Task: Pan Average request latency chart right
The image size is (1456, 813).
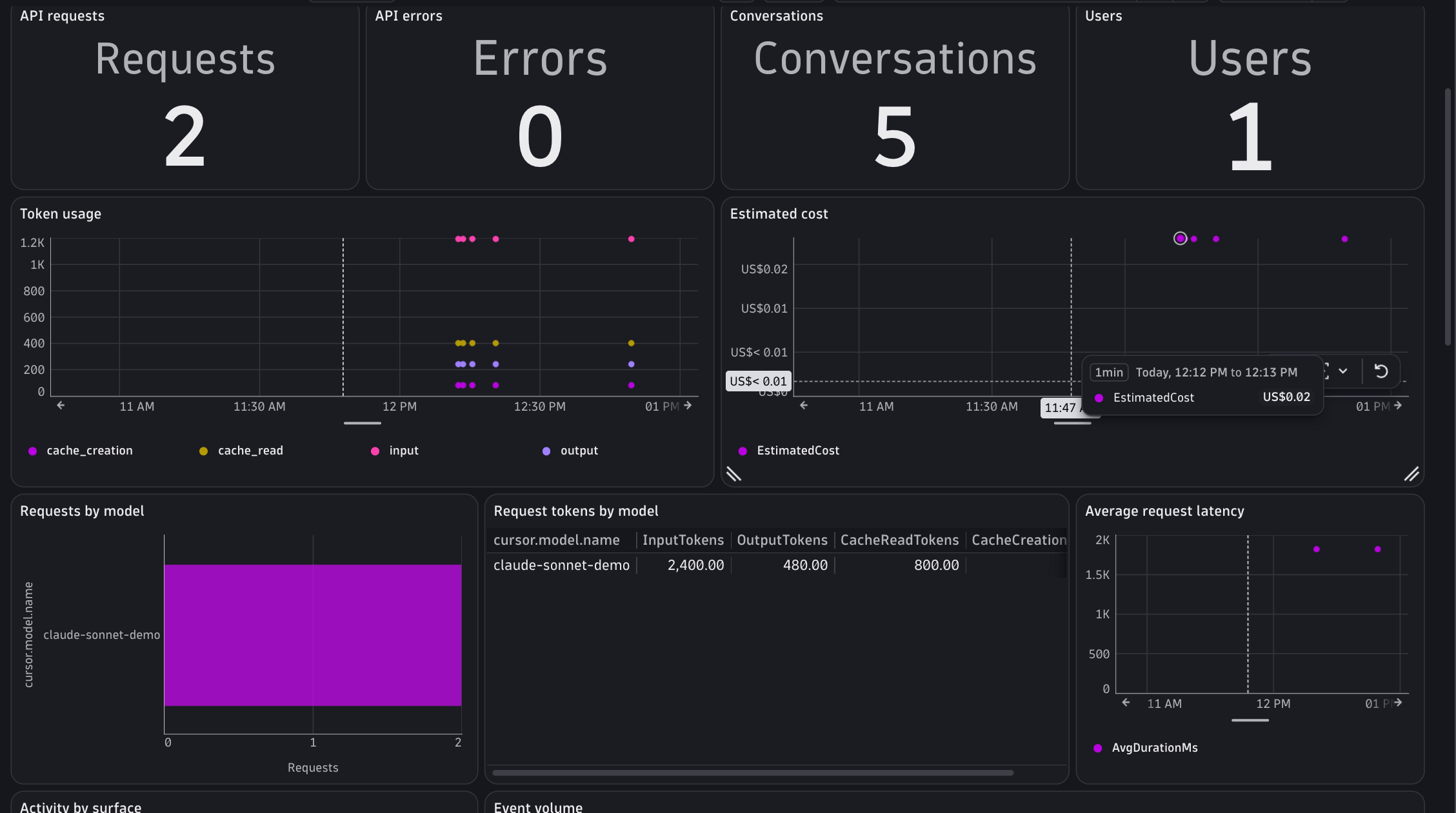Action: (x=1398, y=703)
